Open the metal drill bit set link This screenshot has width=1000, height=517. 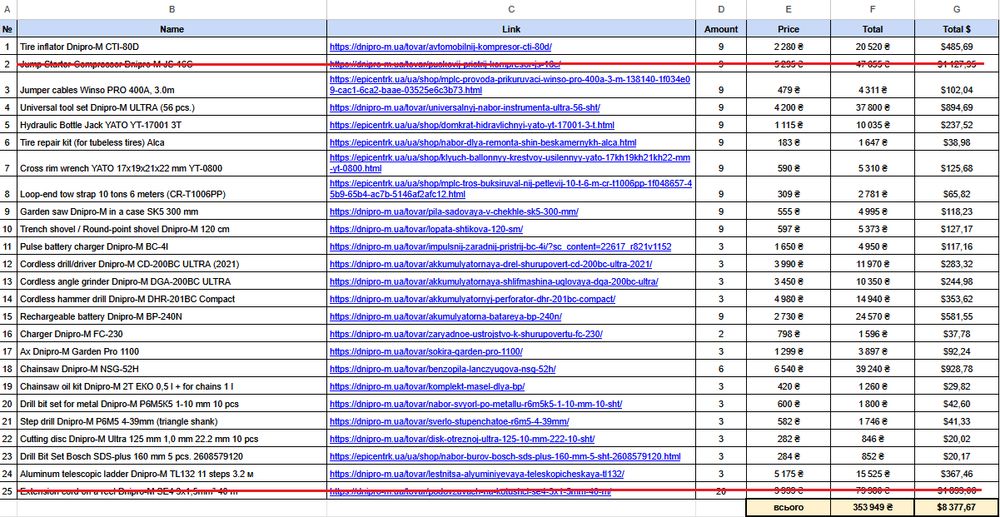pyautogui.click(x=476, y=404)
